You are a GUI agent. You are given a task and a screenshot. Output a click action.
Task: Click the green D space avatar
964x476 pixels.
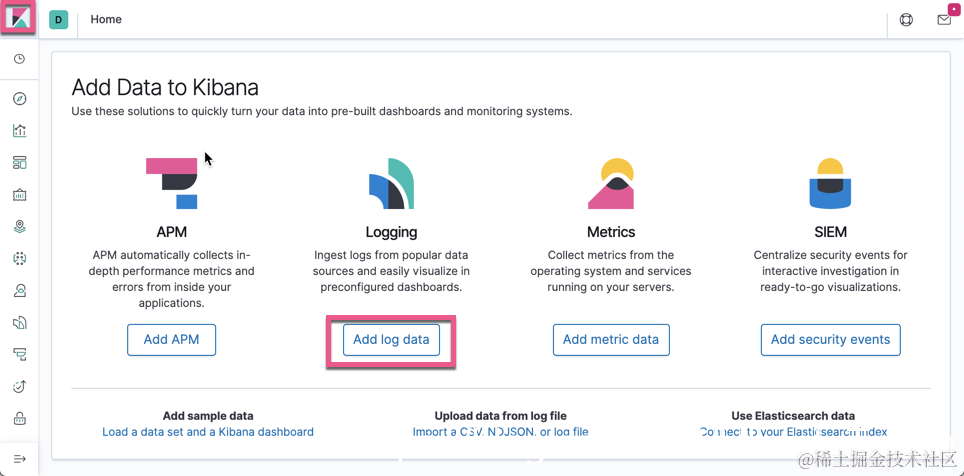coord(58,20)
